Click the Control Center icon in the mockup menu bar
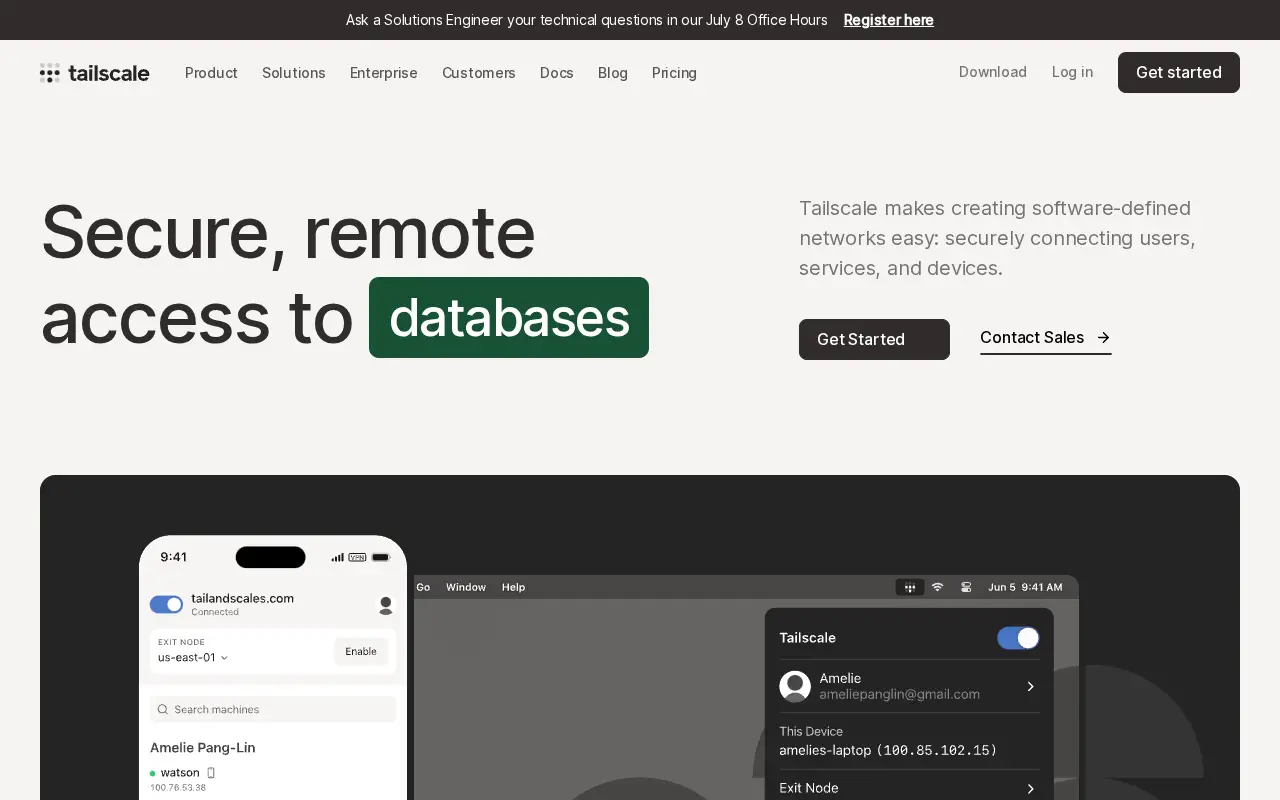1280x800 pixels. coord(966,587)
